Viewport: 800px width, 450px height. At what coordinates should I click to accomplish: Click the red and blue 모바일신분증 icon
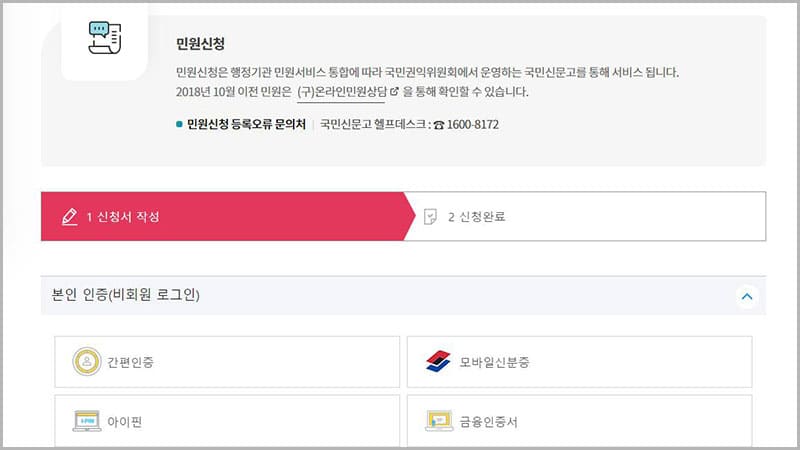click(x=438, y=361)
